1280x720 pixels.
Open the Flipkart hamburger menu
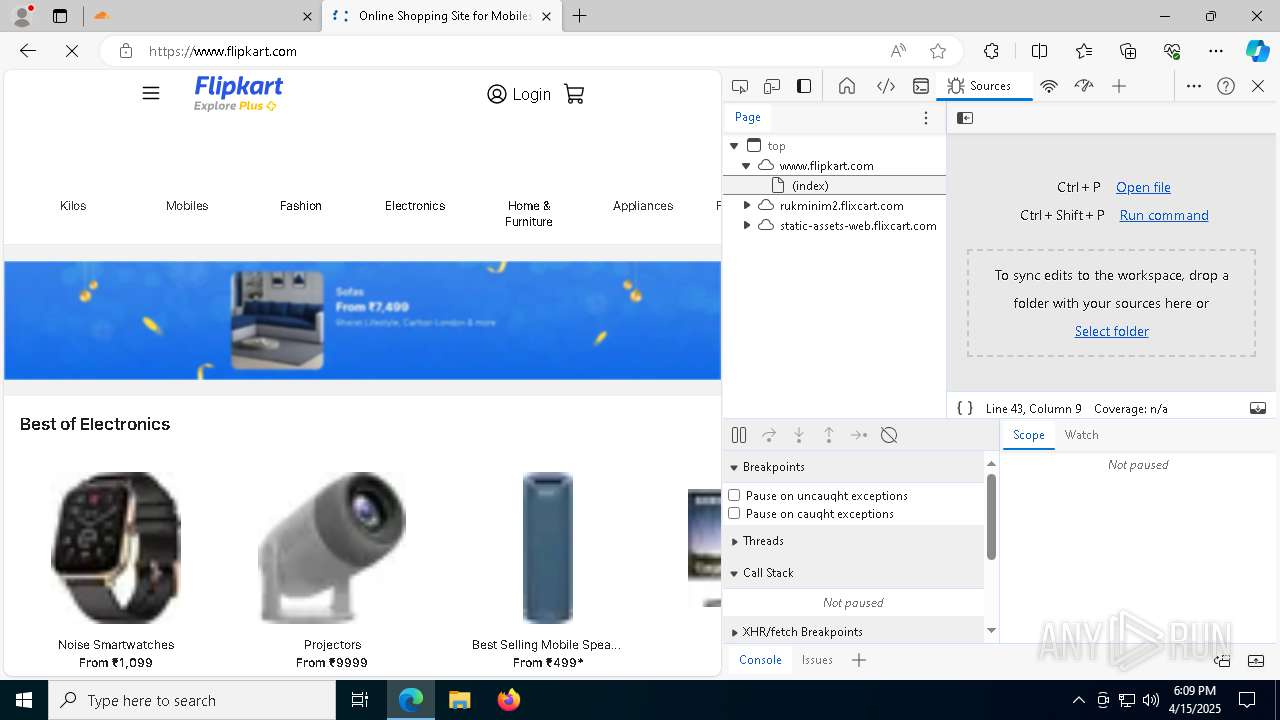point(151,93)
